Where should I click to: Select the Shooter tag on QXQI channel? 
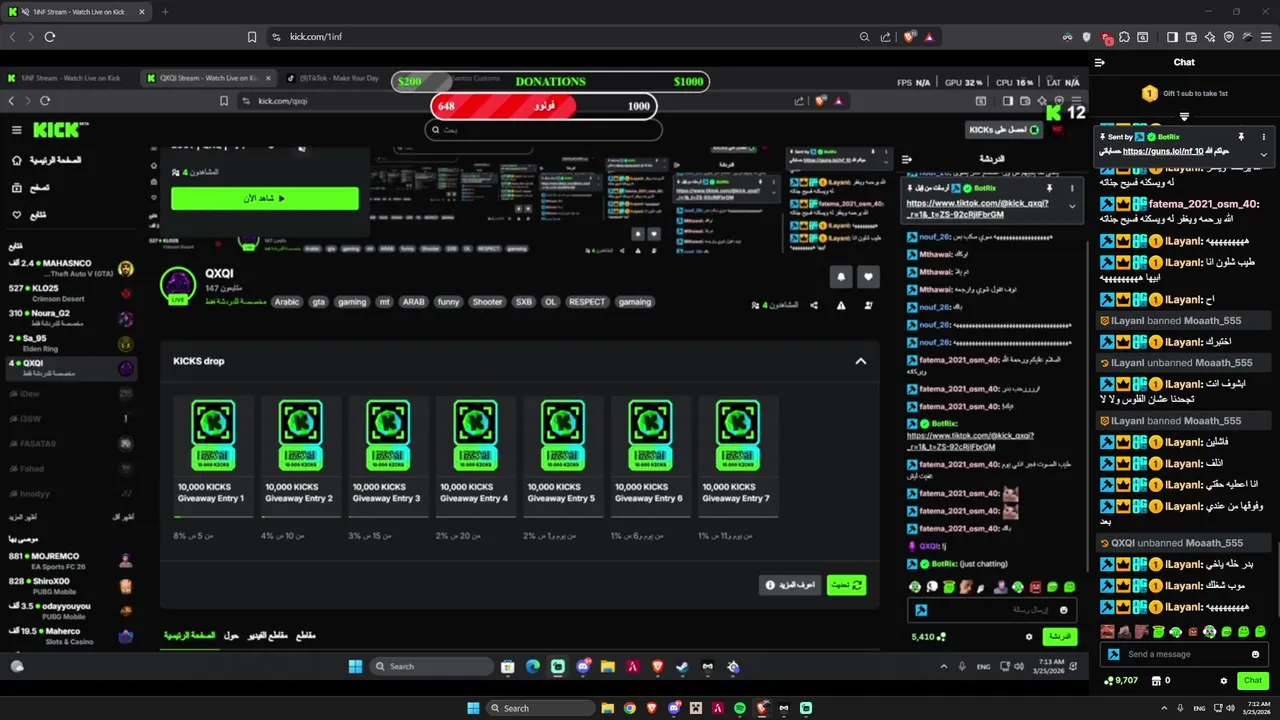[x=487, y=302]
